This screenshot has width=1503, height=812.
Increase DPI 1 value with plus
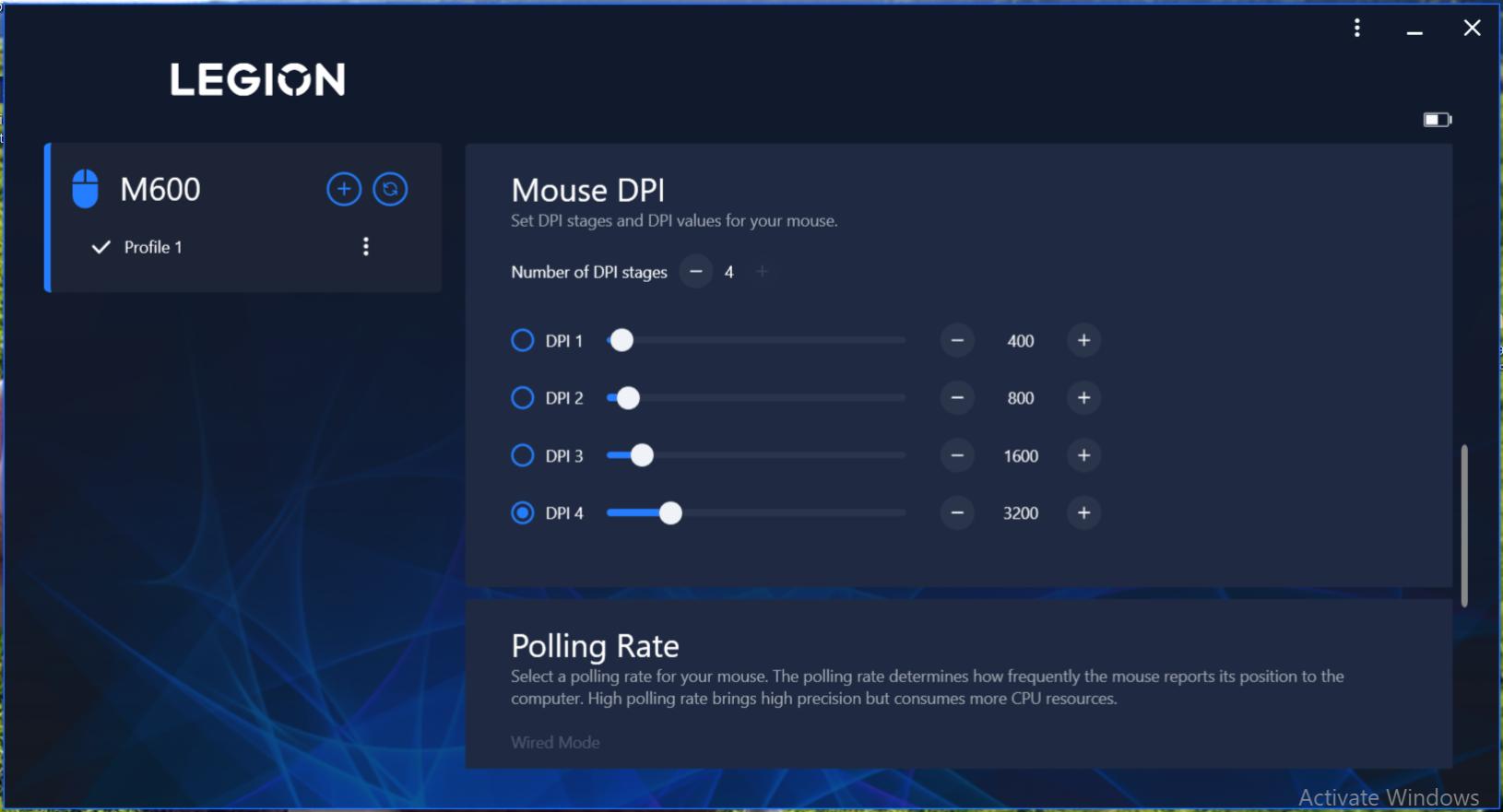point(1083,341)
